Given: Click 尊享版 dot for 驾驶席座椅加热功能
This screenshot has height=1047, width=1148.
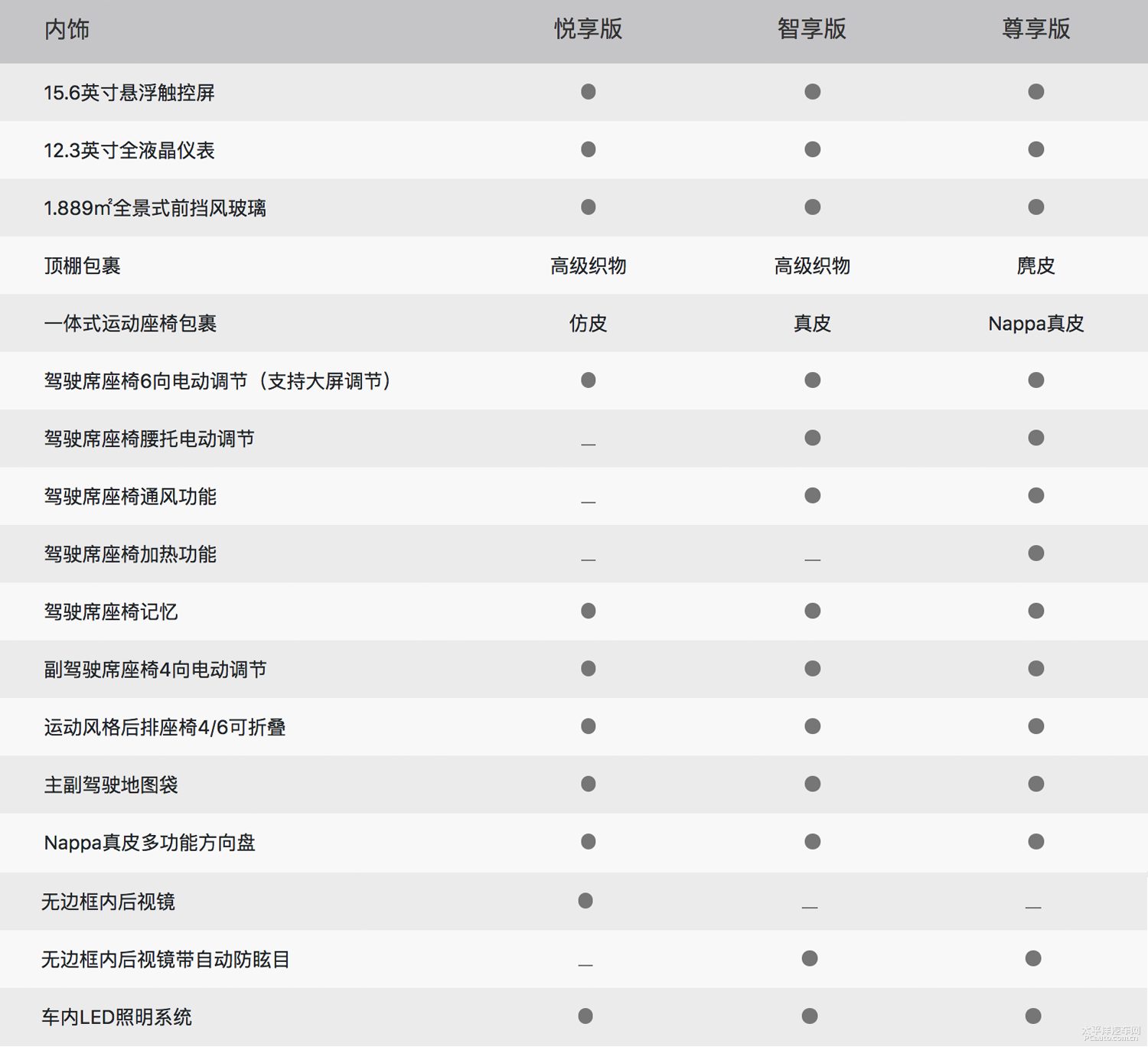Looking at the screenshot, I should (1035, 553).
